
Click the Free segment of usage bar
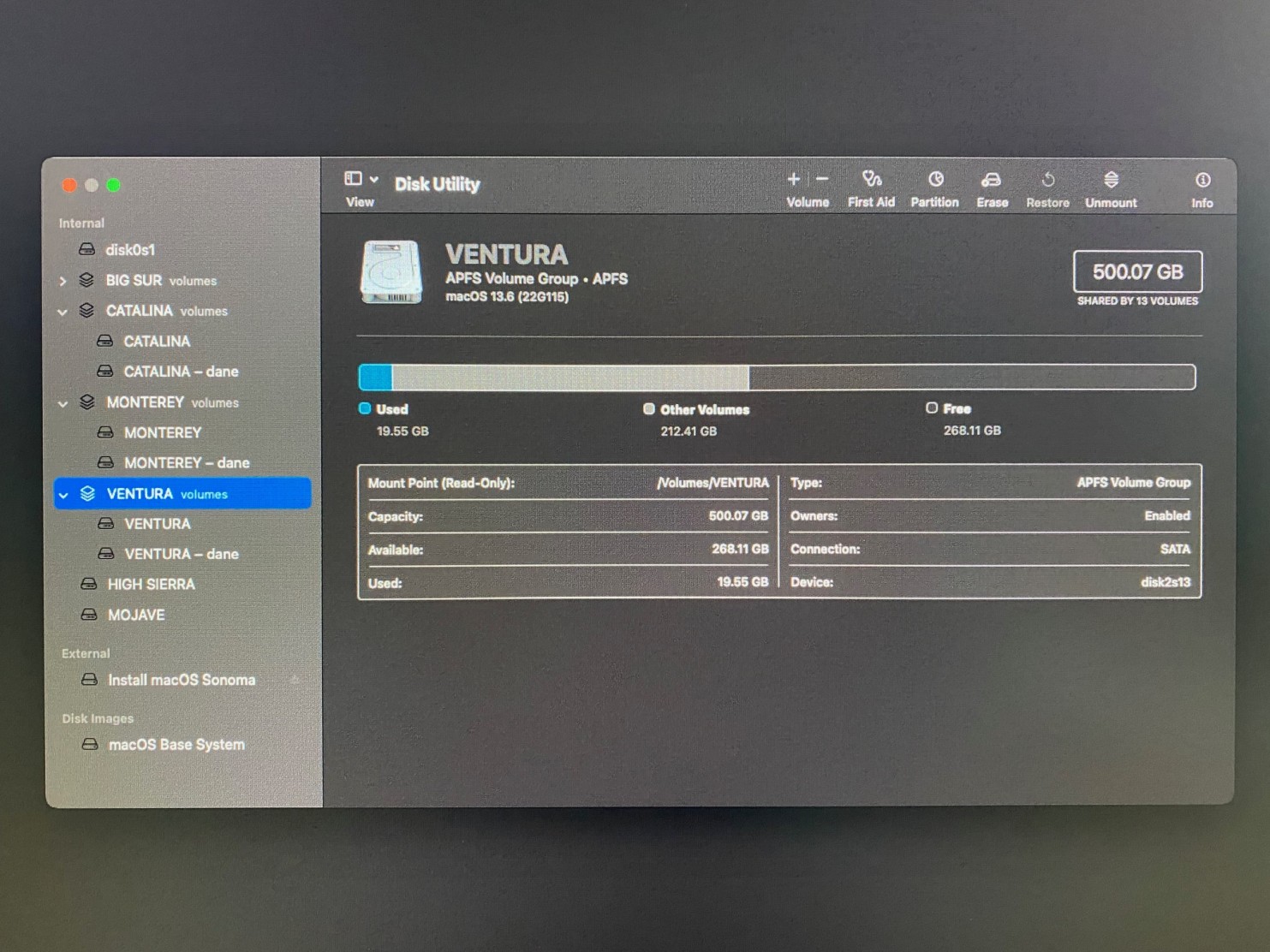point(972,377)
